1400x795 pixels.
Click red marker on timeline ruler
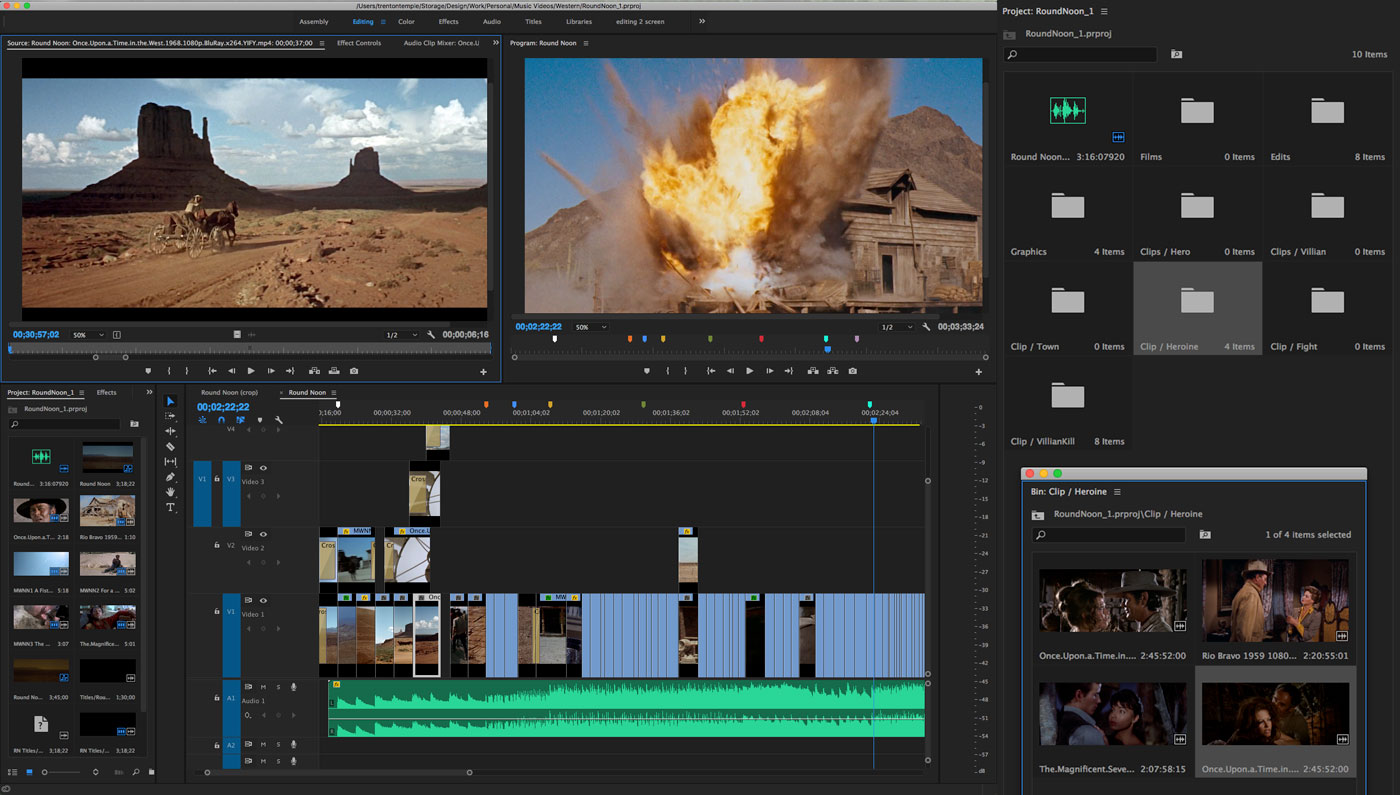tap(742, 404)
